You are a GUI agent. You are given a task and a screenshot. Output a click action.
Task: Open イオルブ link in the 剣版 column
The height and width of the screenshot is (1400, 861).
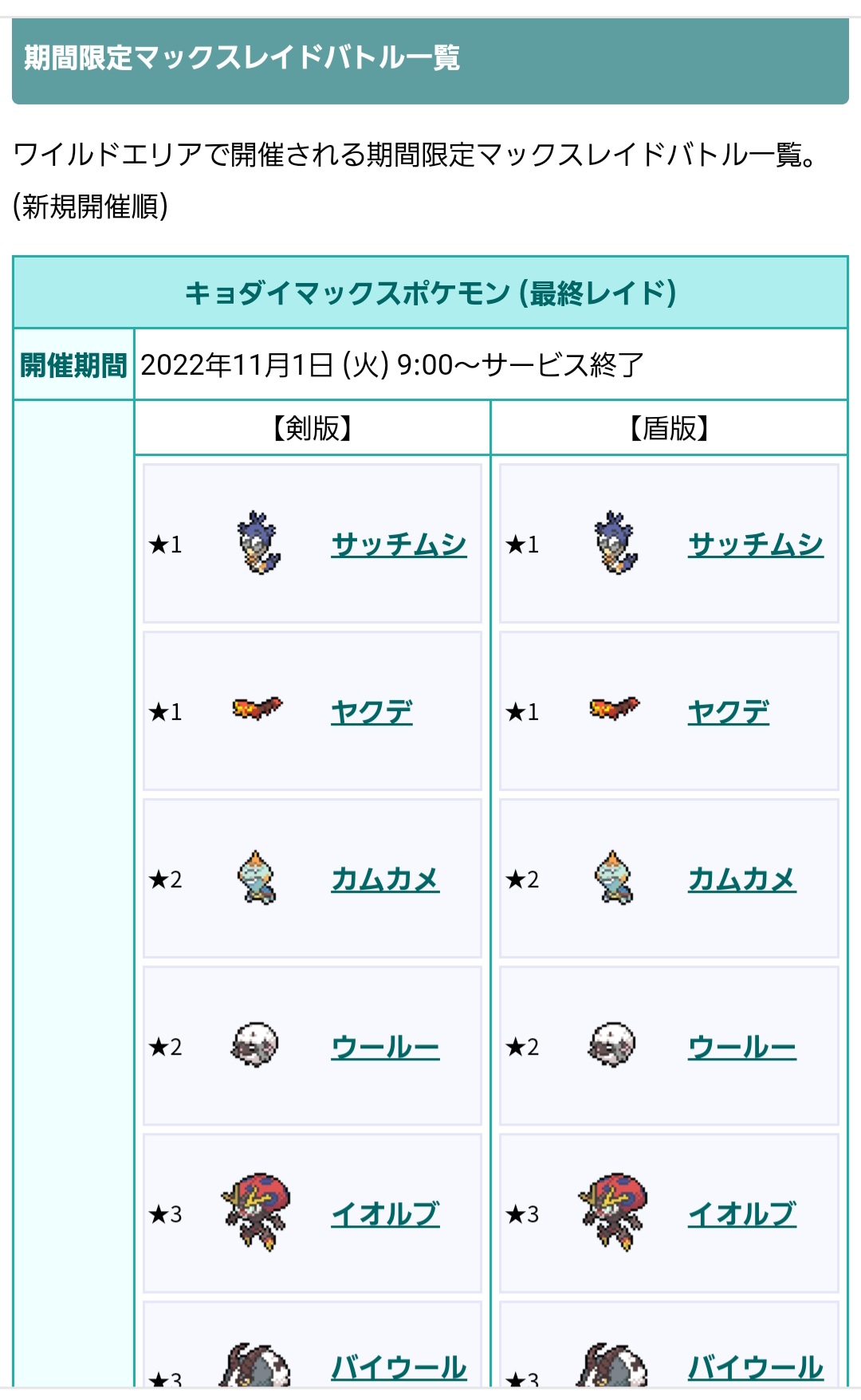tap(385, 1214)
